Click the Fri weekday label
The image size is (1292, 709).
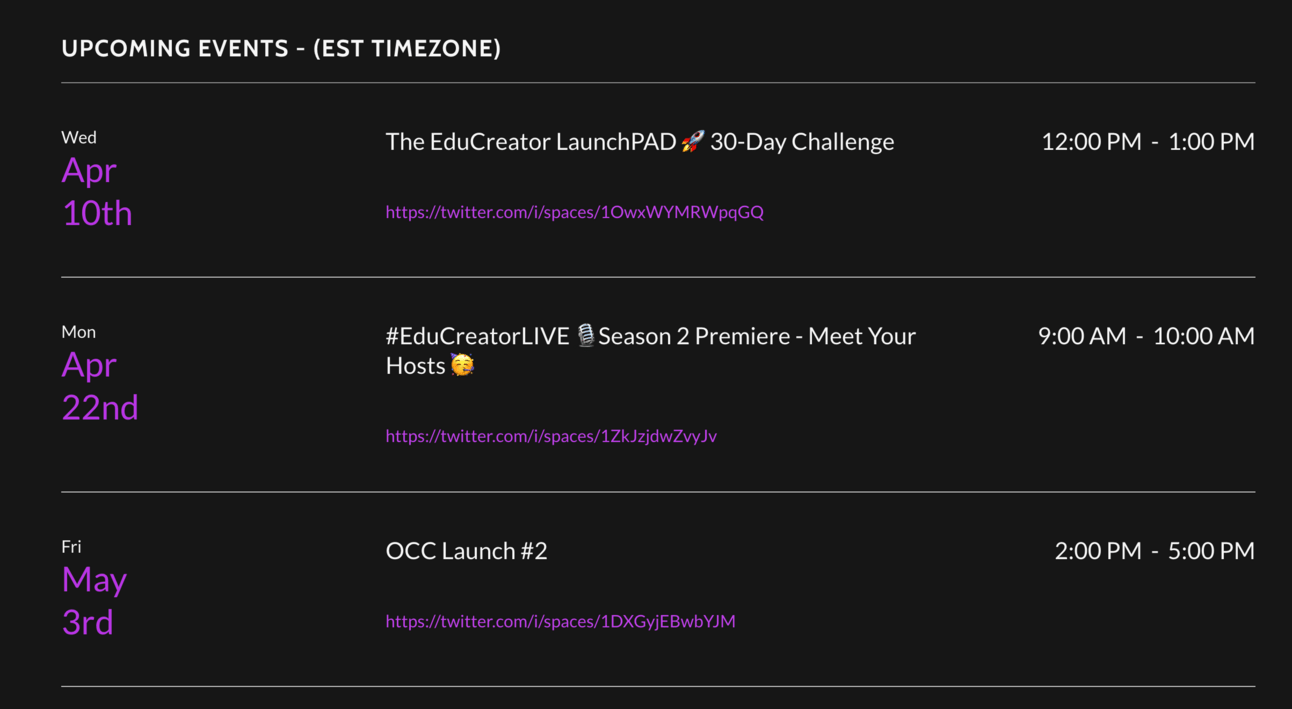pyautogui.click(x=71, y=547)
